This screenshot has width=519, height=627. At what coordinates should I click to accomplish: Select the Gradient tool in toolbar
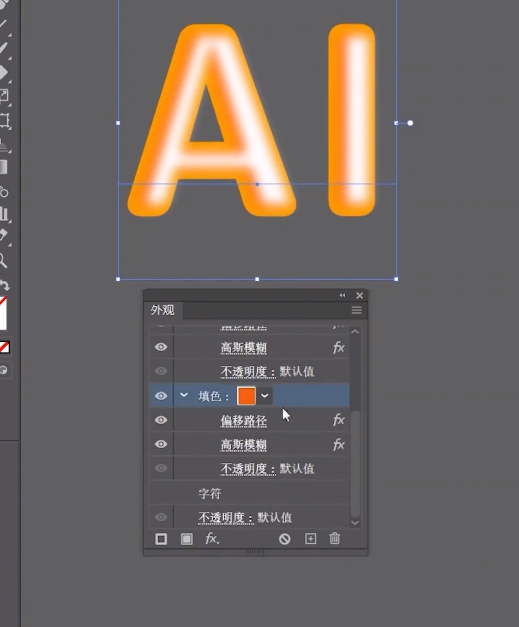pos(3,167)
